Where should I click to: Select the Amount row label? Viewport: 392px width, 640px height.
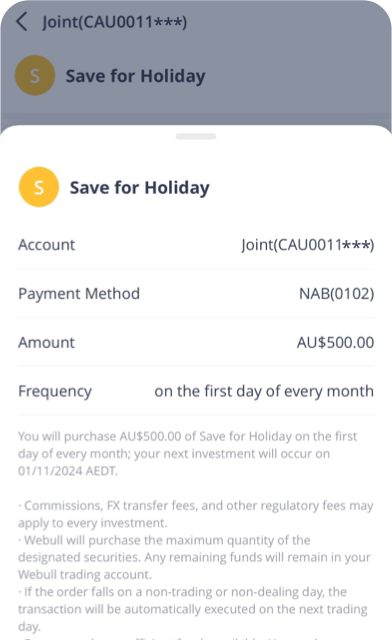click(47, 342)
